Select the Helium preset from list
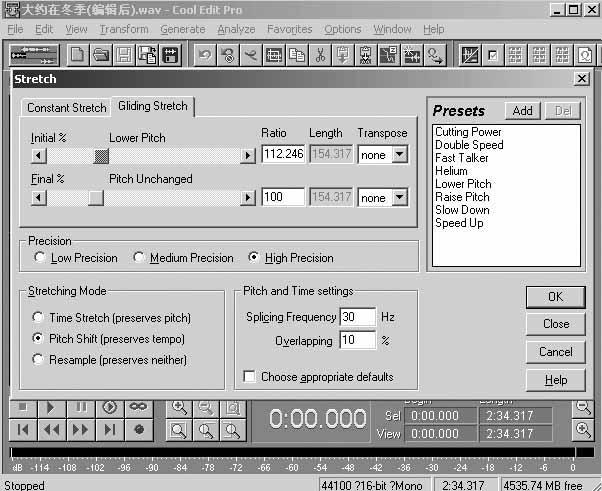The width and height of the screenshot is (602, 491). [x=451, y=171]
